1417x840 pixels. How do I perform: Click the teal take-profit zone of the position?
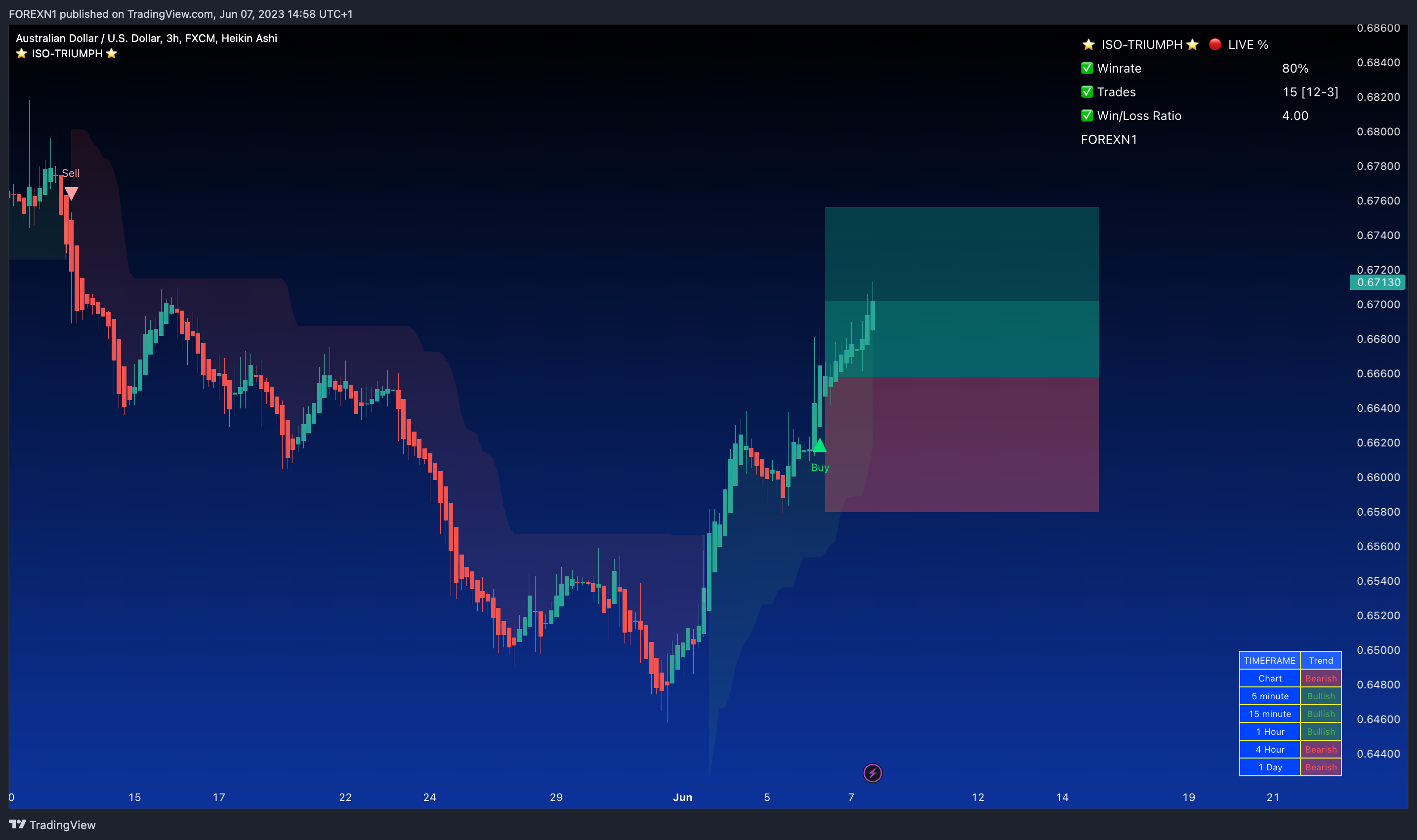coord(961,292)
